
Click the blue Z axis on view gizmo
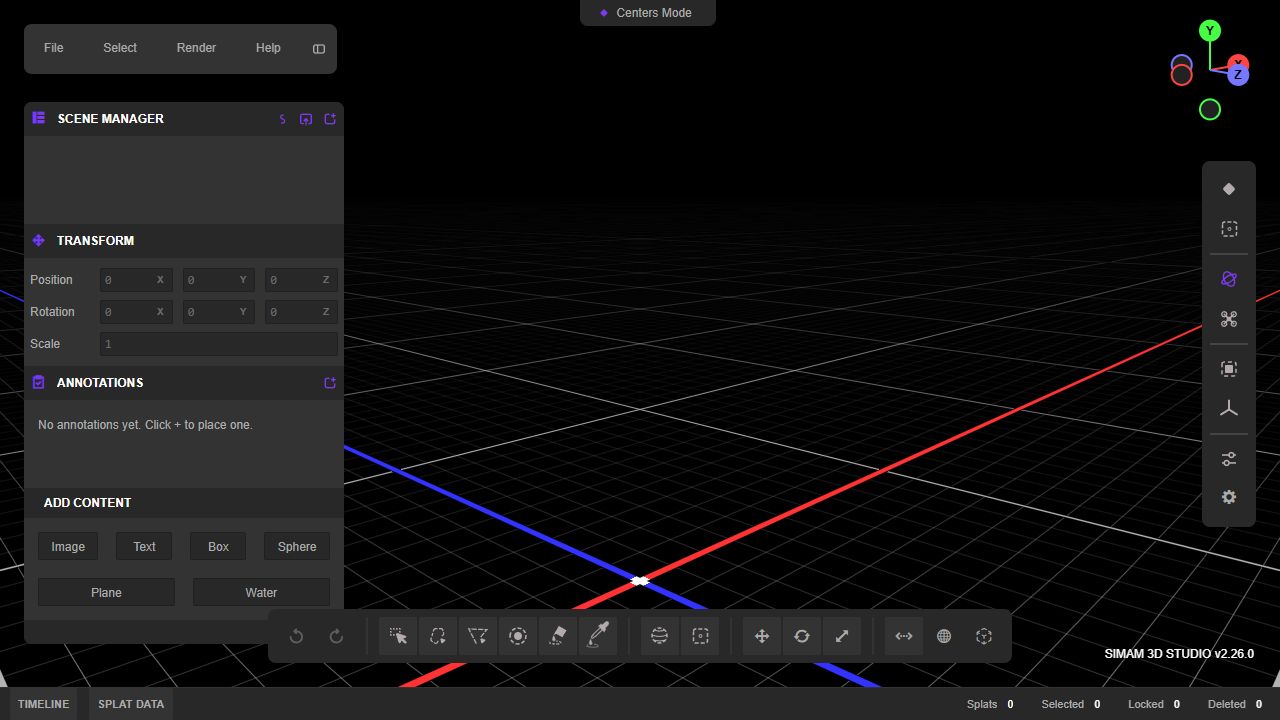pos(1238,75)
